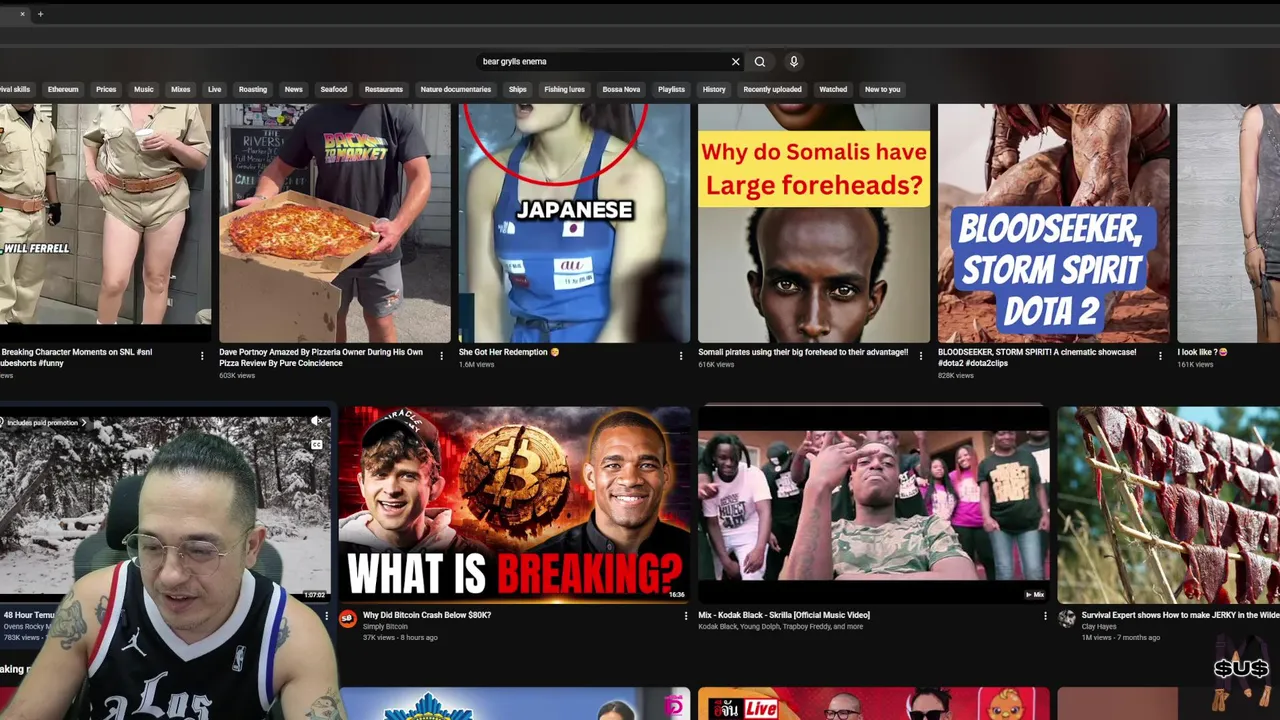
Task: Open Somali pirates big forehead title
Action: pyautogui.click(x=803, y=352)
